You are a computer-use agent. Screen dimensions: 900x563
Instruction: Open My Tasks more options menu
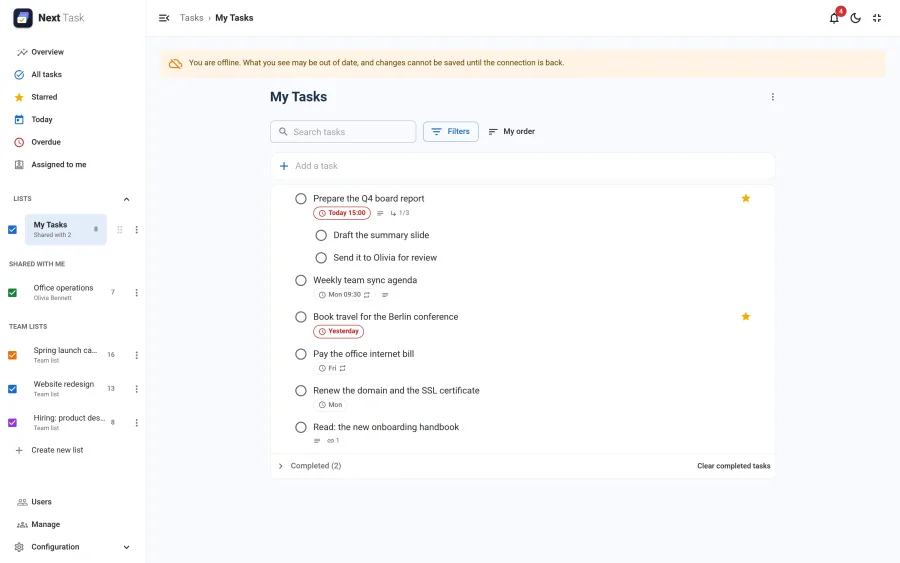pyautogui.click(x=773, y=97)
